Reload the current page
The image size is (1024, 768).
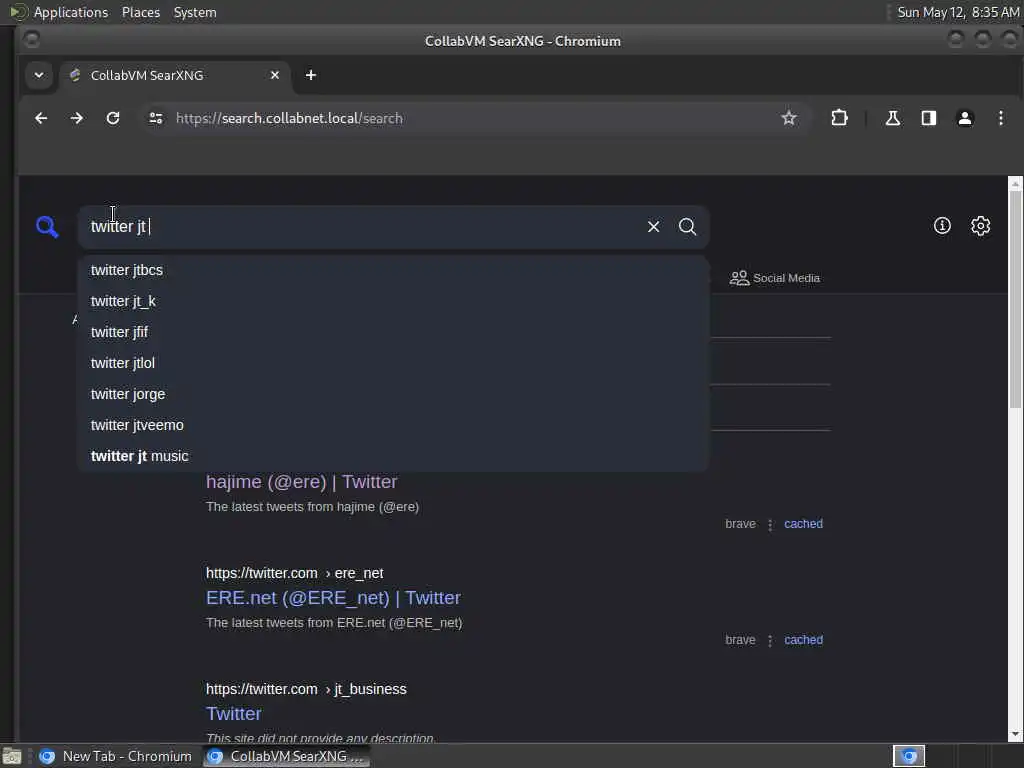coord(113,118)
